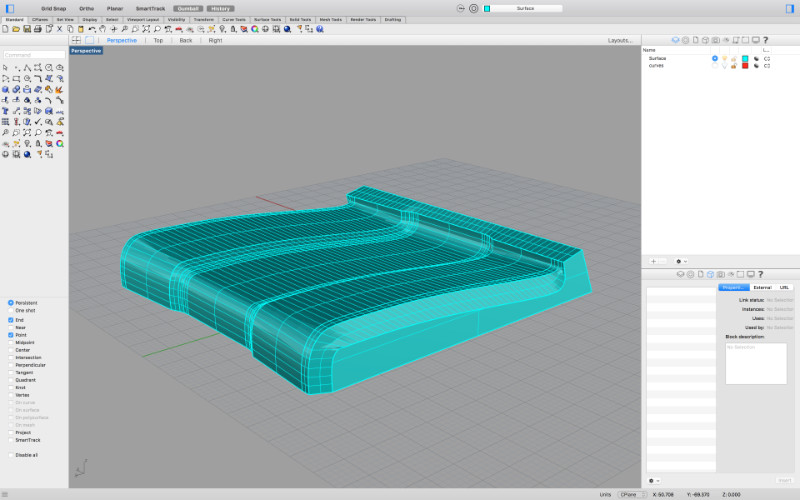Image resolution: width=800 pixels, height=500 pixels.
Task: Click the Save floppy disk icon
Action: coord(27,29)
